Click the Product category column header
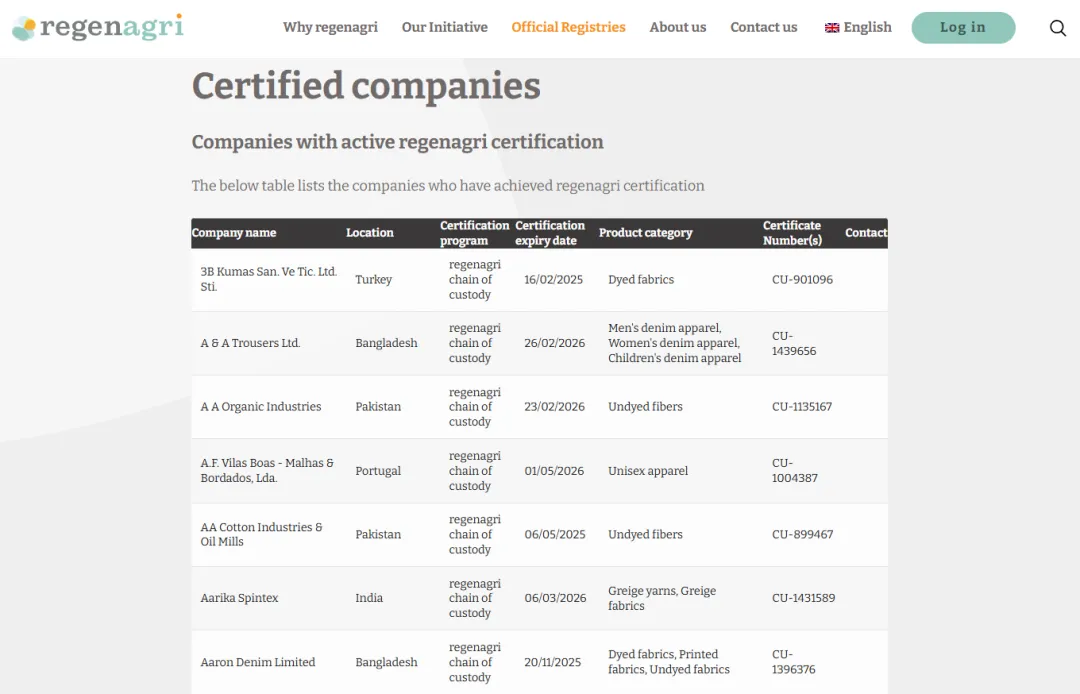 (x=645, y=233)
